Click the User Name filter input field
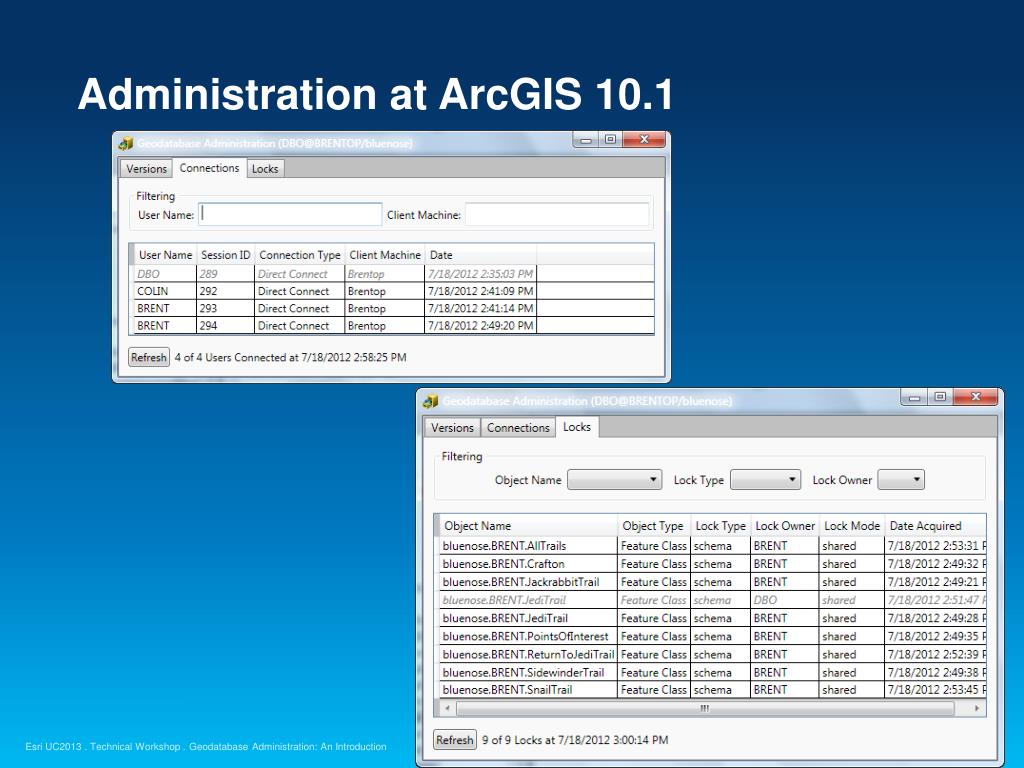 coord(290,214)
